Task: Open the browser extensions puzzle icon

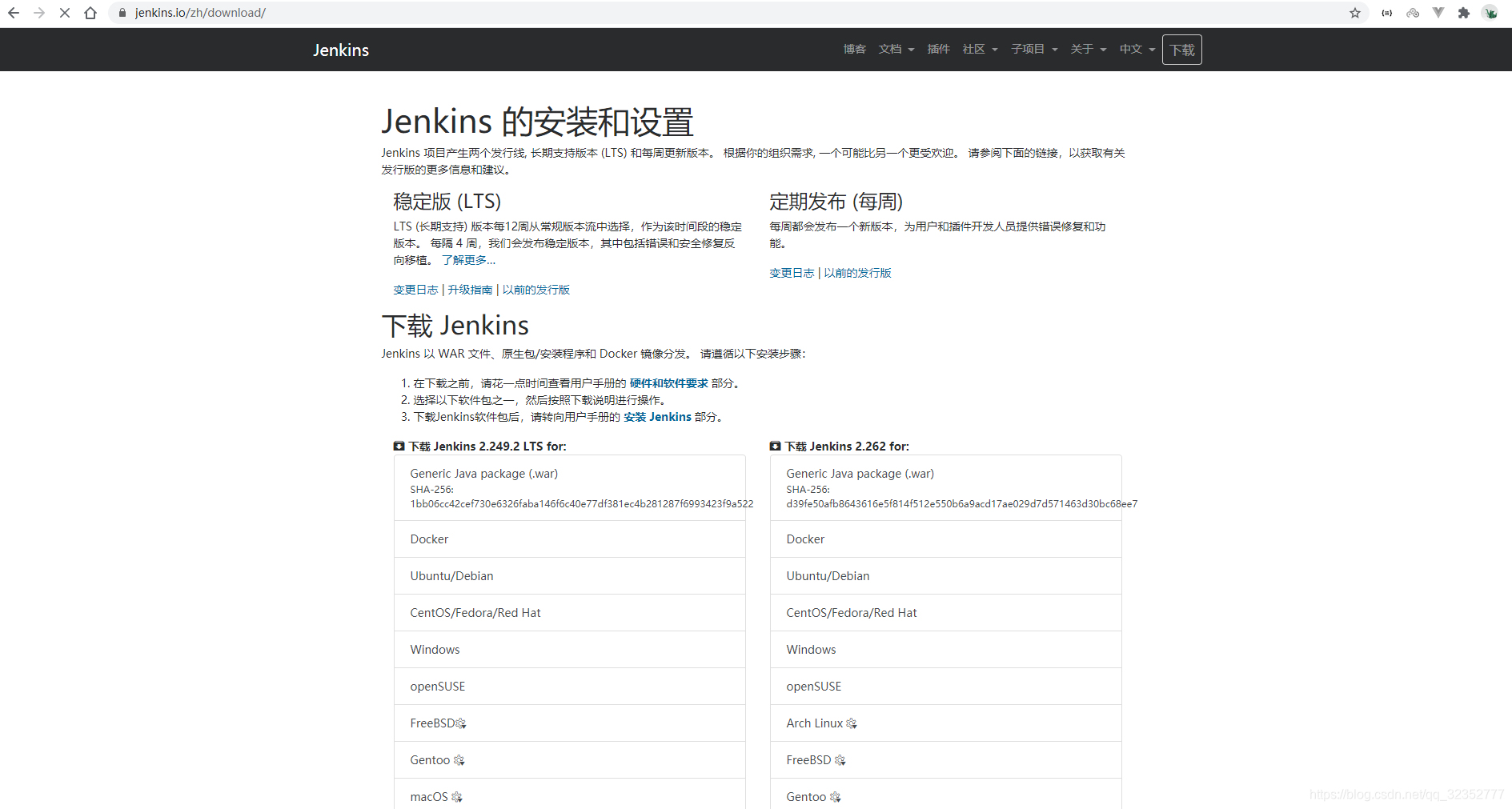Action: click(1464, 13)
